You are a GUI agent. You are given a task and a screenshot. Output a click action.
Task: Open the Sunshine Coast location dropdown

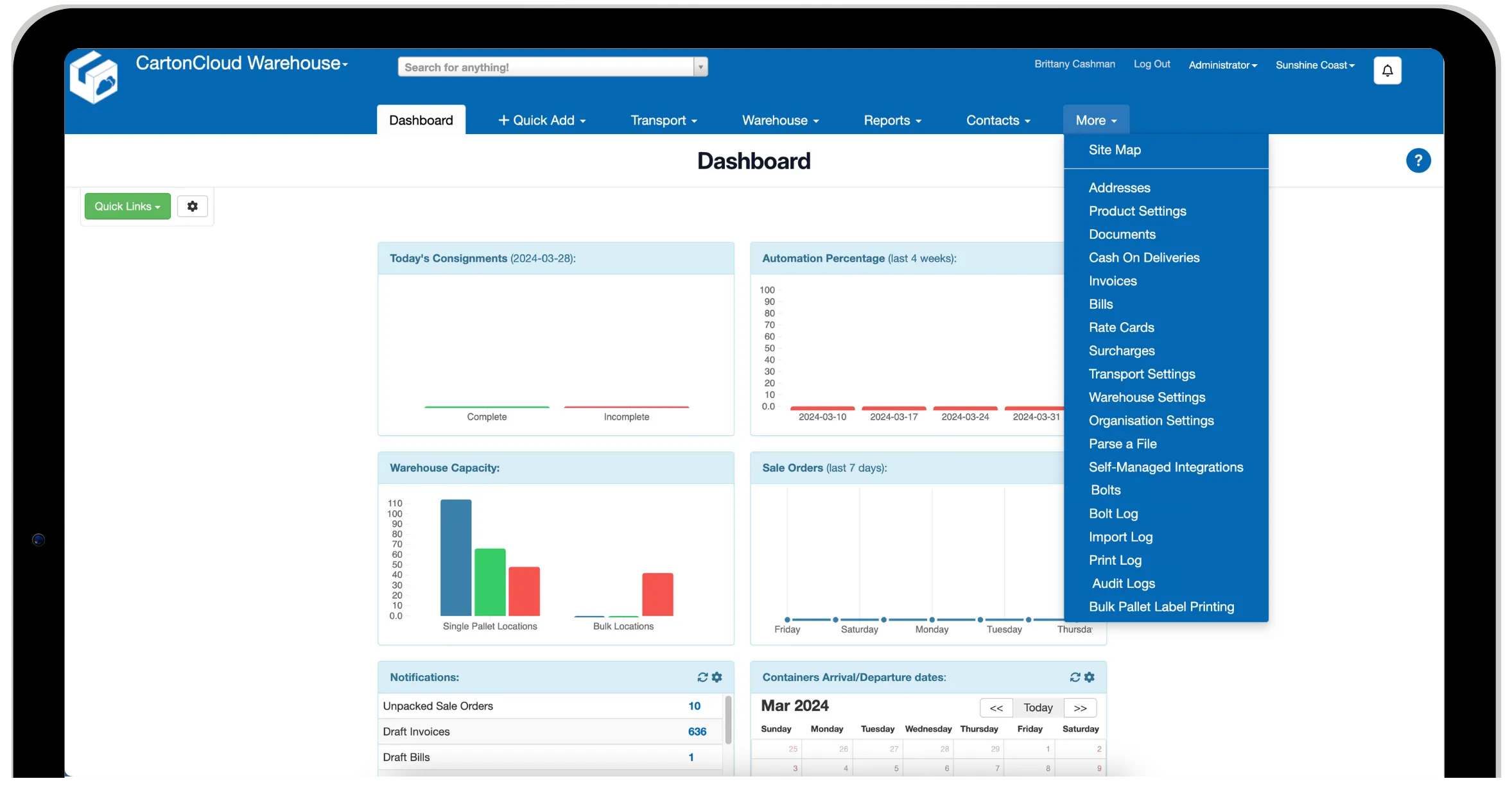coord(1314,65)
